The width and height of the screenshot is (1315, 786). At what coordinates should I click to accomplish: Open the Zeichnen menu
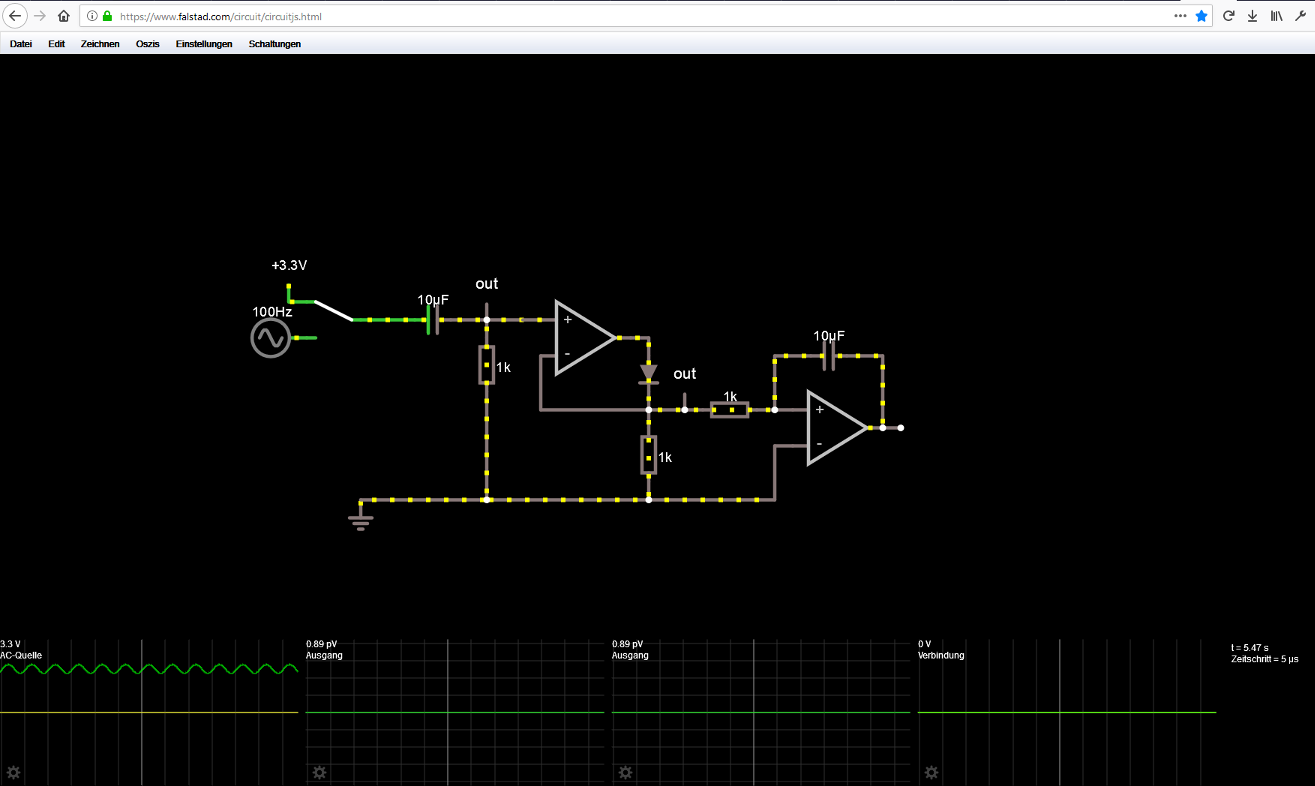click(x=100, y=44)
